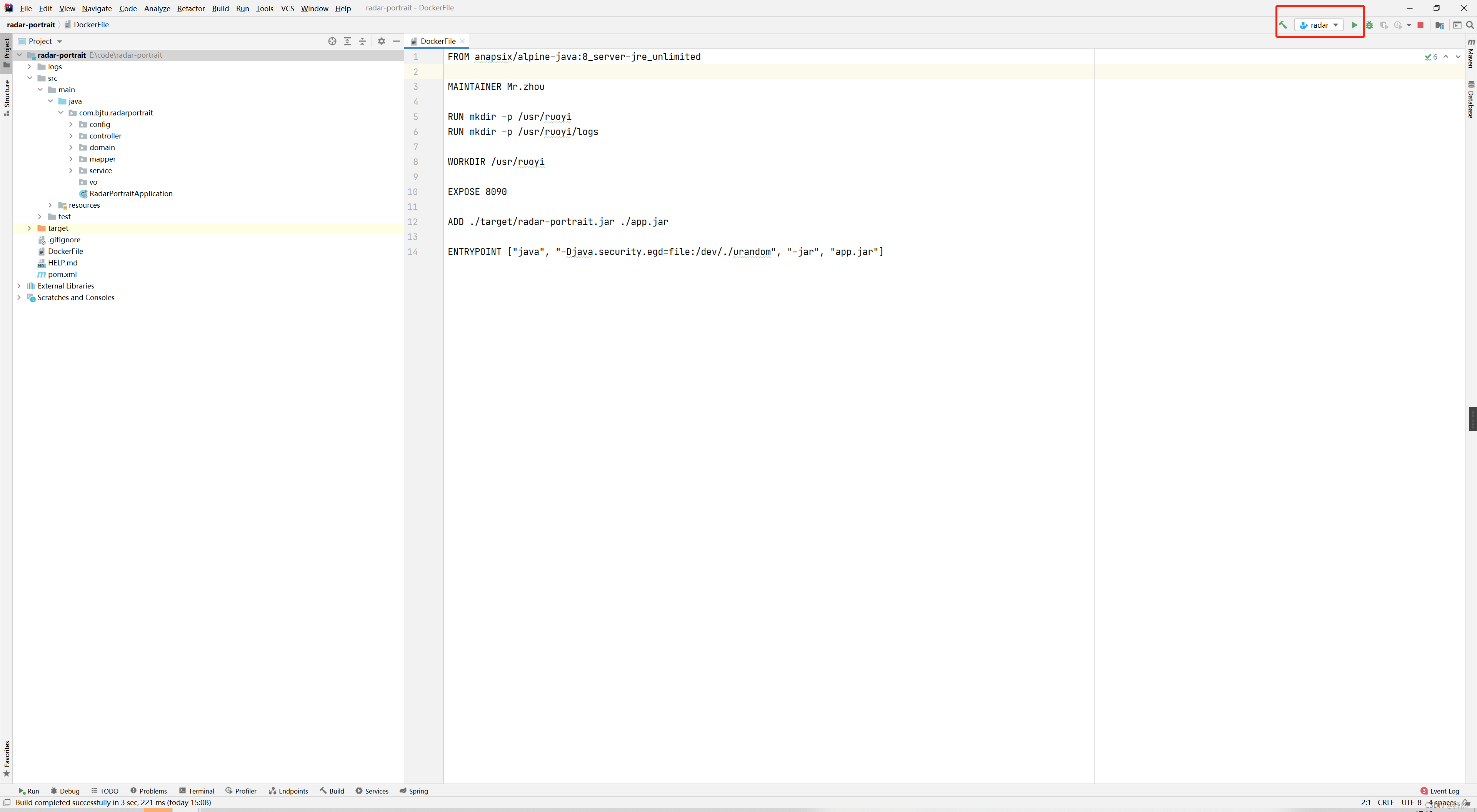Open the Project view selector dropdown
Screen dimensions: 1477x812
click(40, 41)
